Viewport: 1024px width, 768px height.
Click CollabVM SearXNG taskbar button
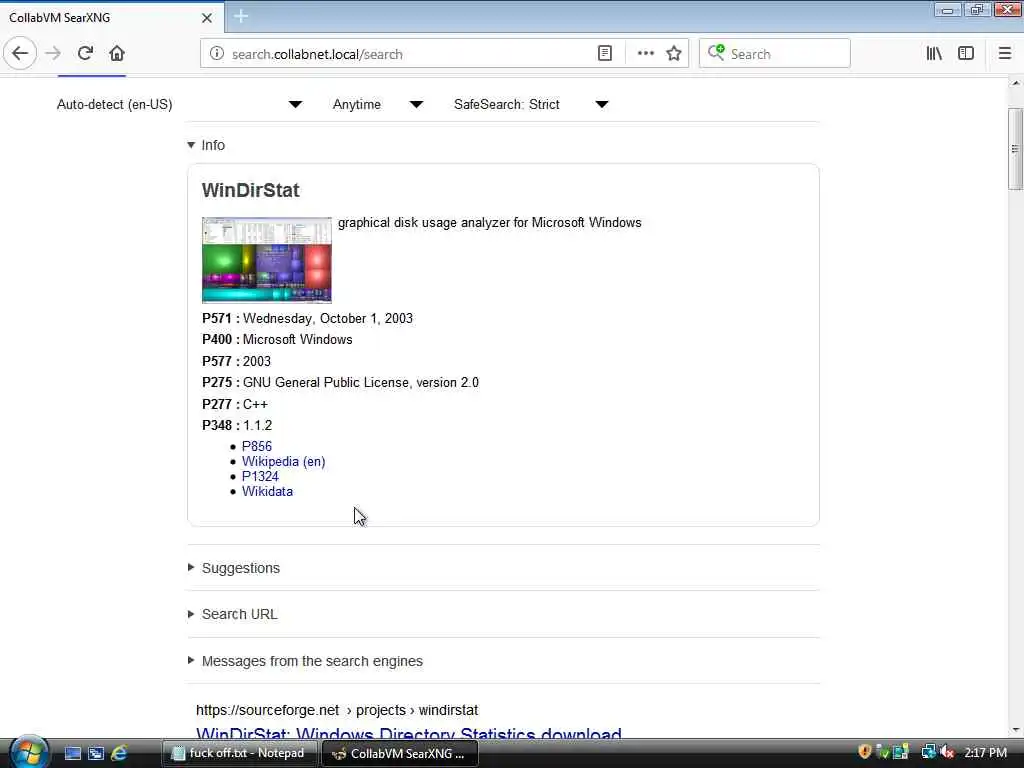pyautogui.click(x=400, y=753)
